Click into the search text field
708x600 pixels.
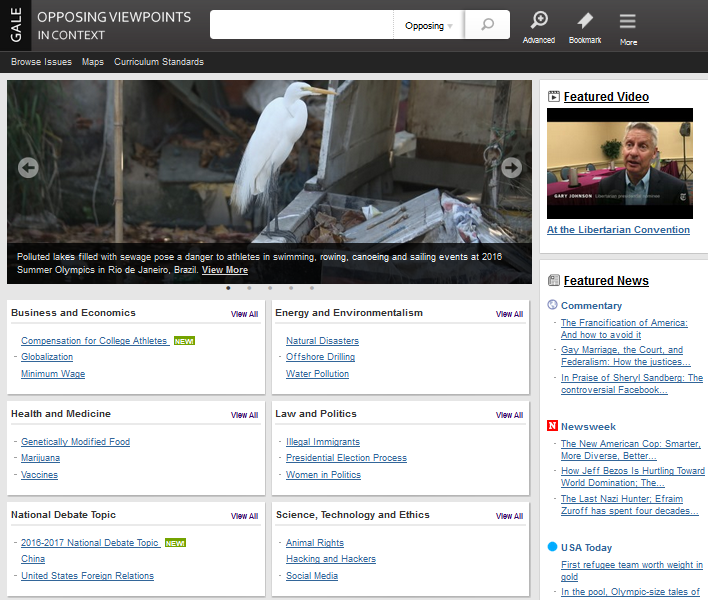(x=301, y=25)
